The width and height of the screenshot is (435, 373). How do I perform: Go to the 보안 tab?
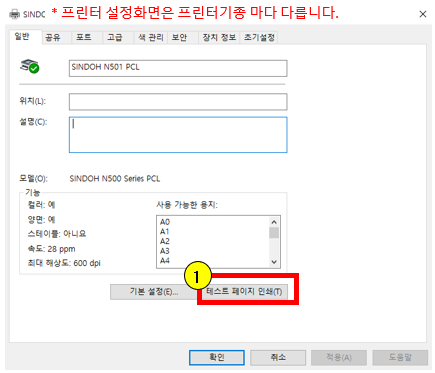point(183,38)
